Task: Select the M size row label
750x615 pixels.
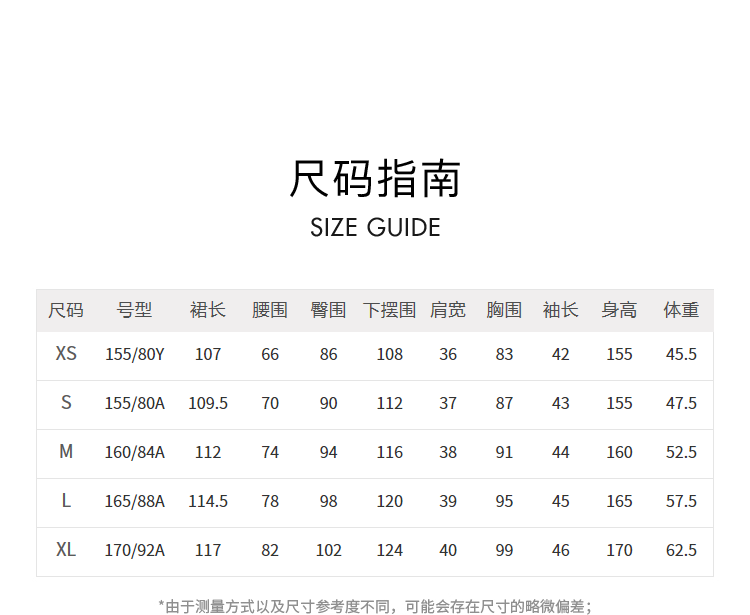Action: [x=66, y=452]
